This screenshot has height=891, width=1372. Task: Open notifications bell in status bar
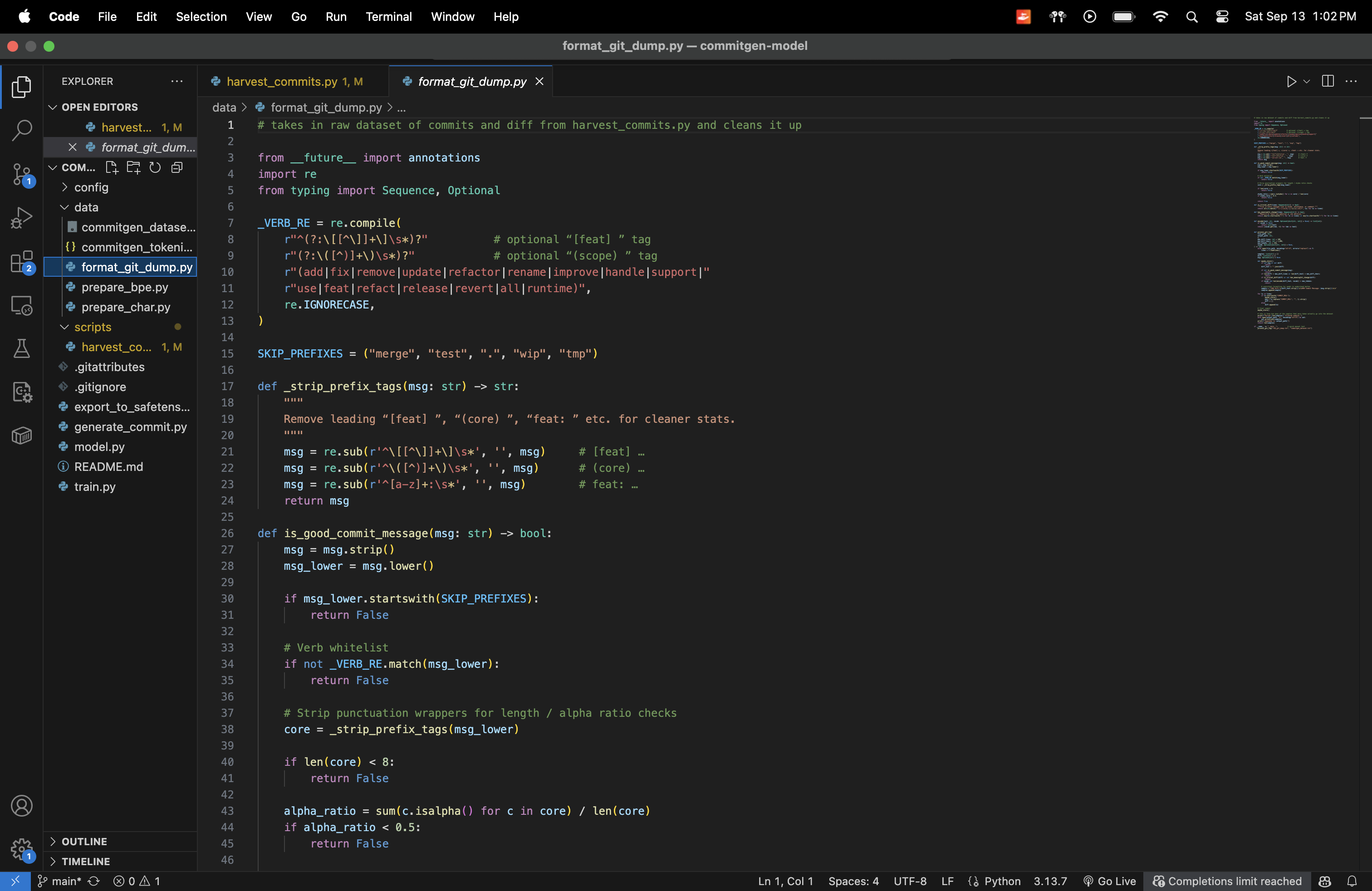[x=1352, y=881]
